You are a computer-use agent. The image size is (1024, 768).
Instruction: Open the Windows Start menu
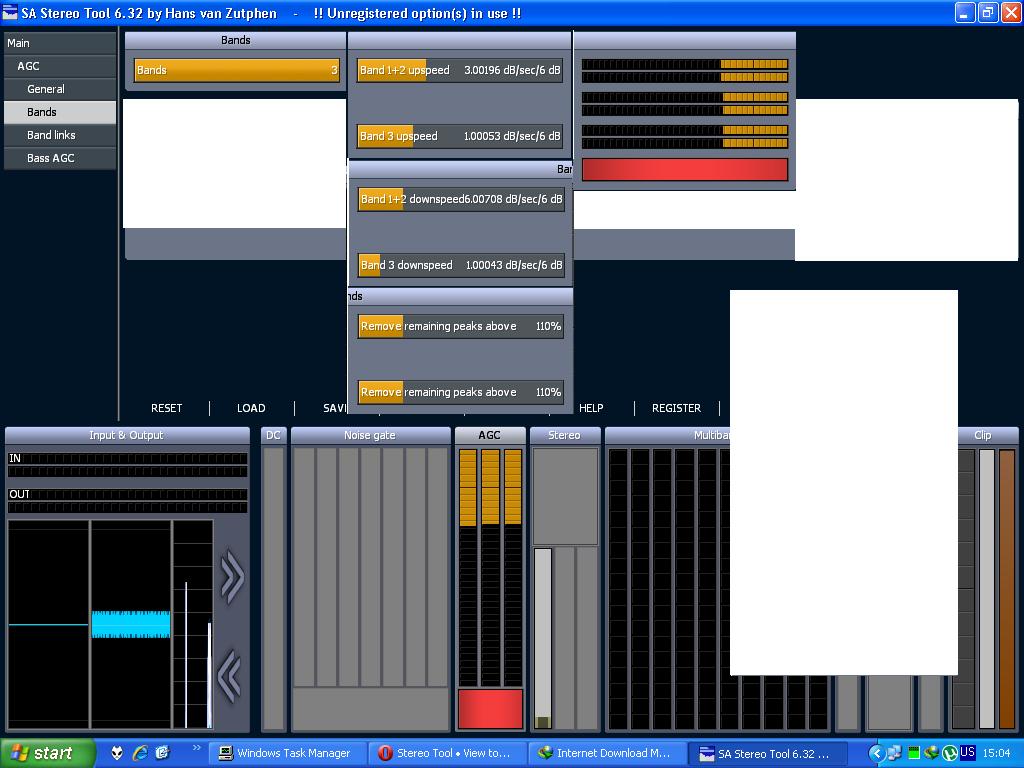47,753
